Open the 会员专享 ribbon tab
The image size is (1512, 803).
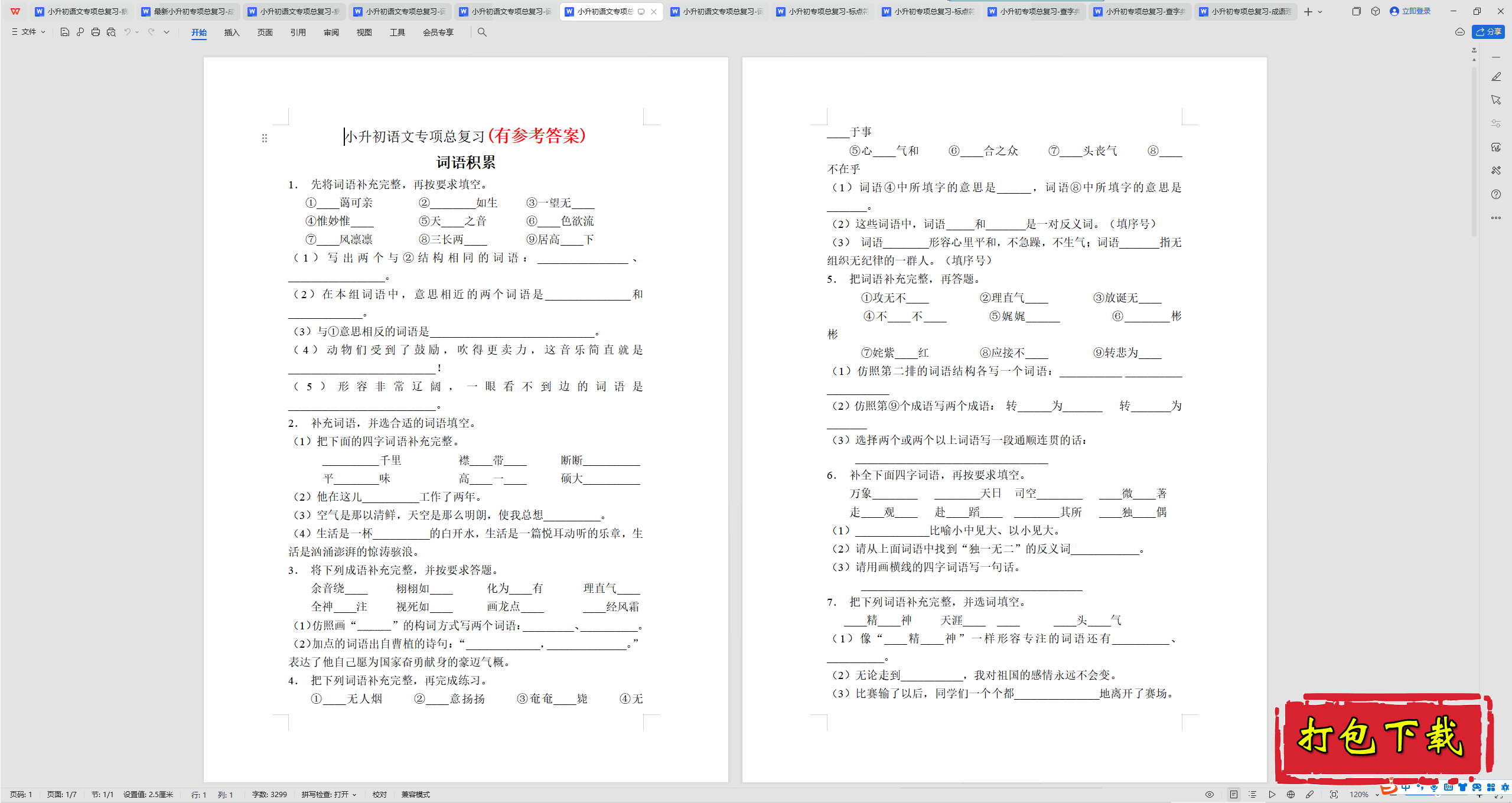coord(438,32)
